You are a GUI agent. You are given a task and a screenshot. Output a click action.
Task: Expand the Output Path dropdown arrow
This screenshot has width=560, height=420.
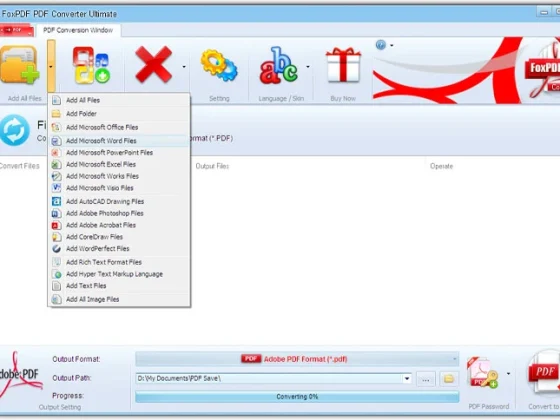click(407, 379)
